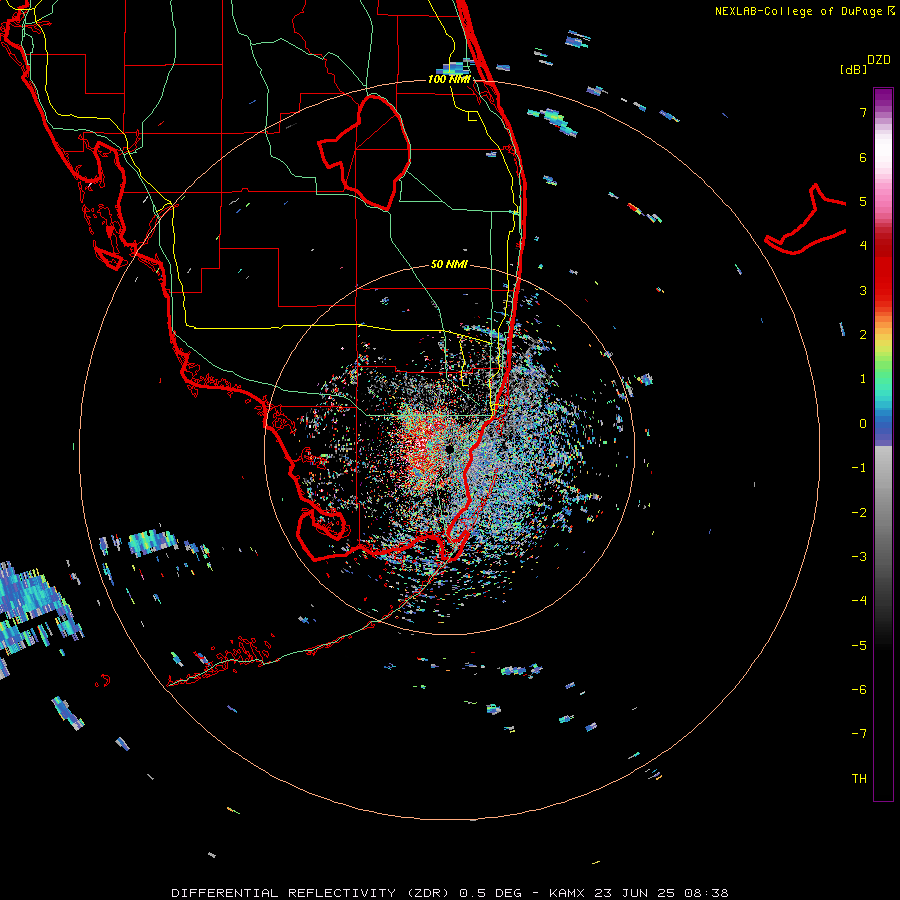Click the -7 value on the color scale
Image resolution: width=900 pixels, height=900 pixels.
tap(859, 734)
